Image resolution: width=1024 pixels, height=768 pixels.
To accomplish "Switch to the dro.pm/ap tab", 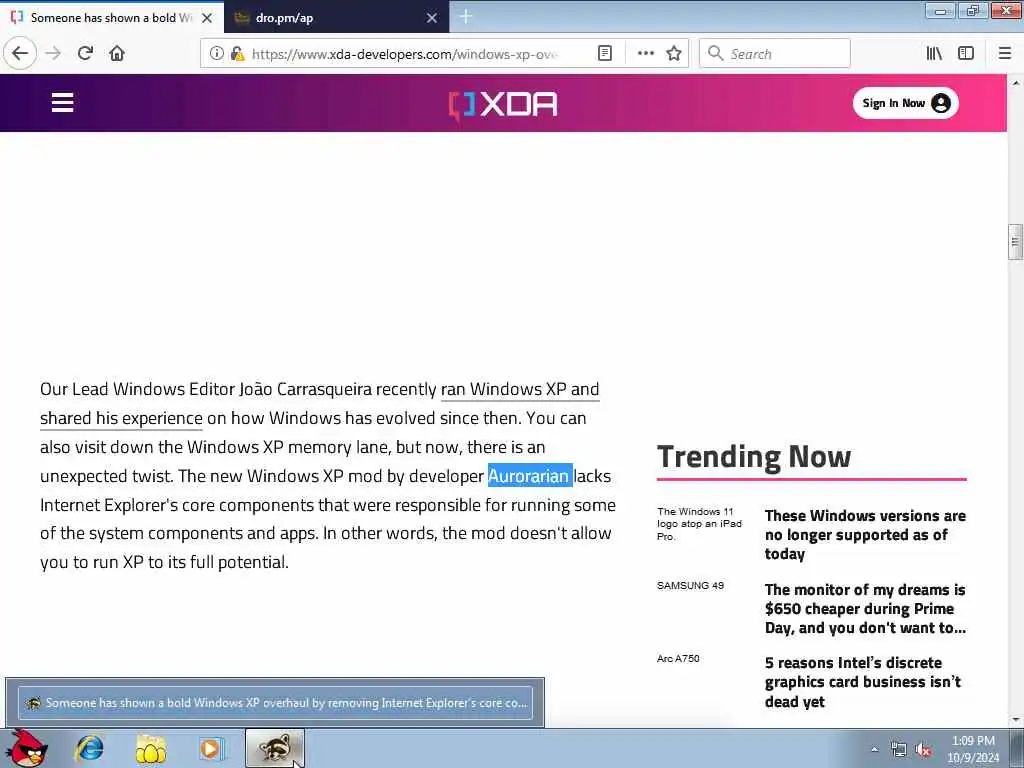I will point(337,18).
